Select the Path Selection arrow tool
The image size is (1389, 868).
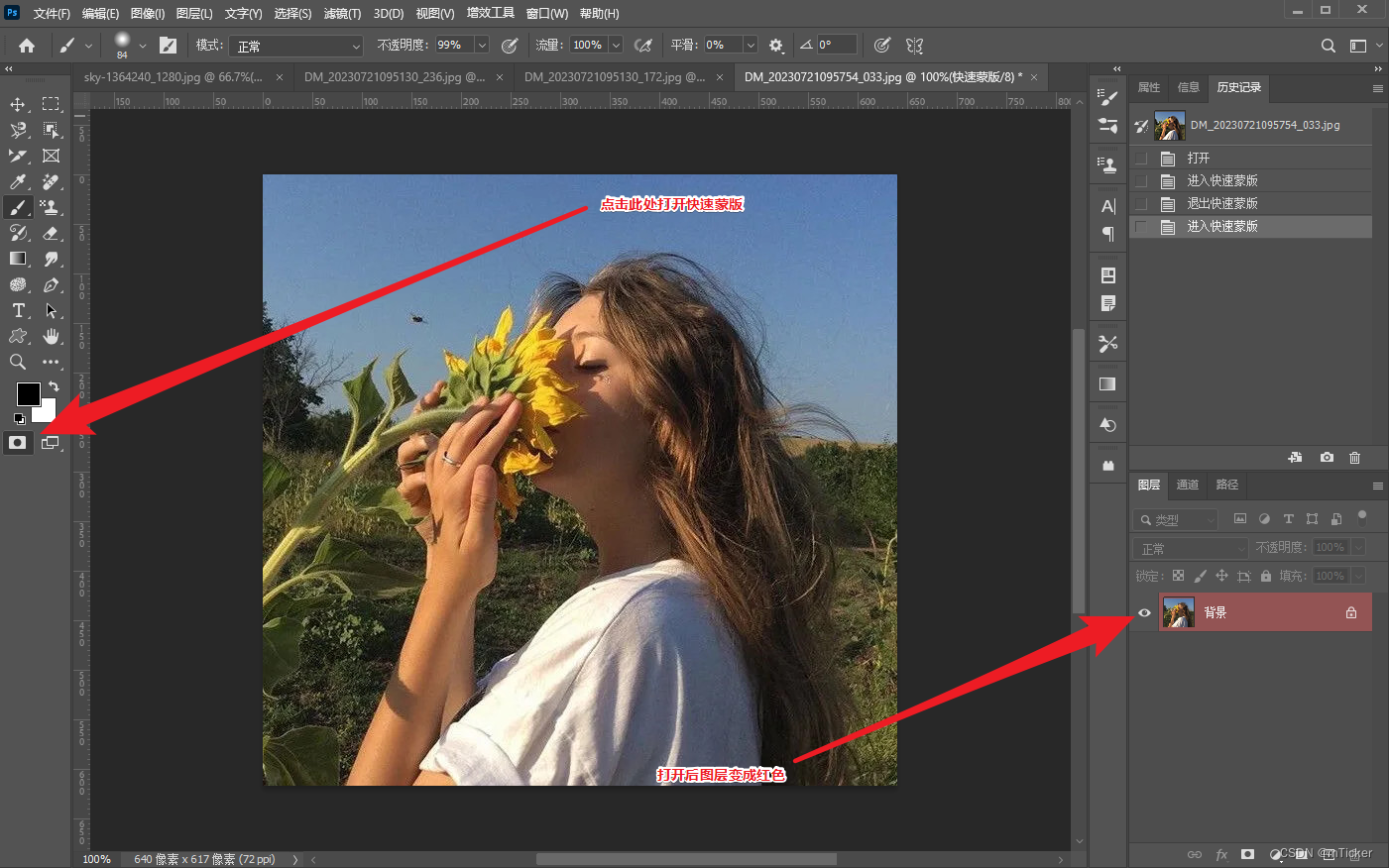click(51, 310)
